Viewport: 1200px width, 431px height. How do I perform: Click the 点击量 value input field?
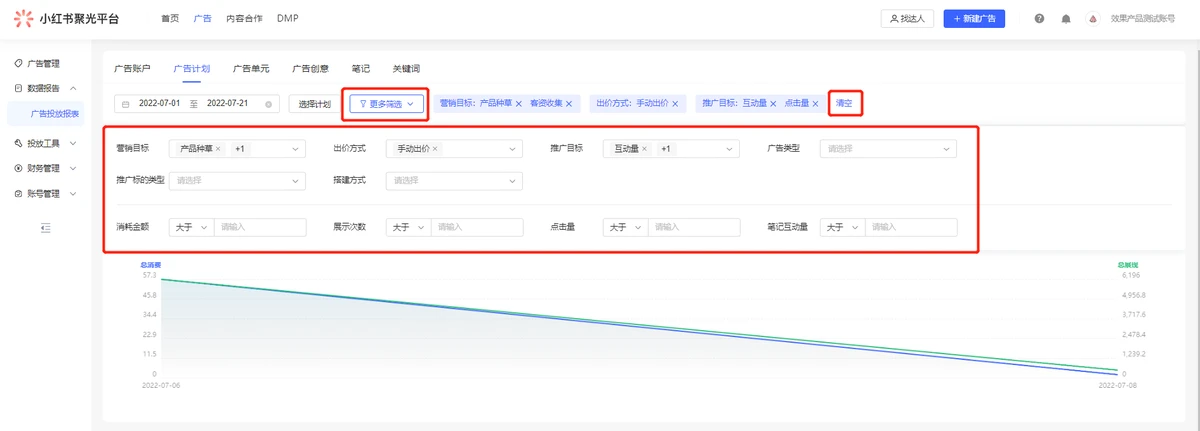(x=694, y=227)
